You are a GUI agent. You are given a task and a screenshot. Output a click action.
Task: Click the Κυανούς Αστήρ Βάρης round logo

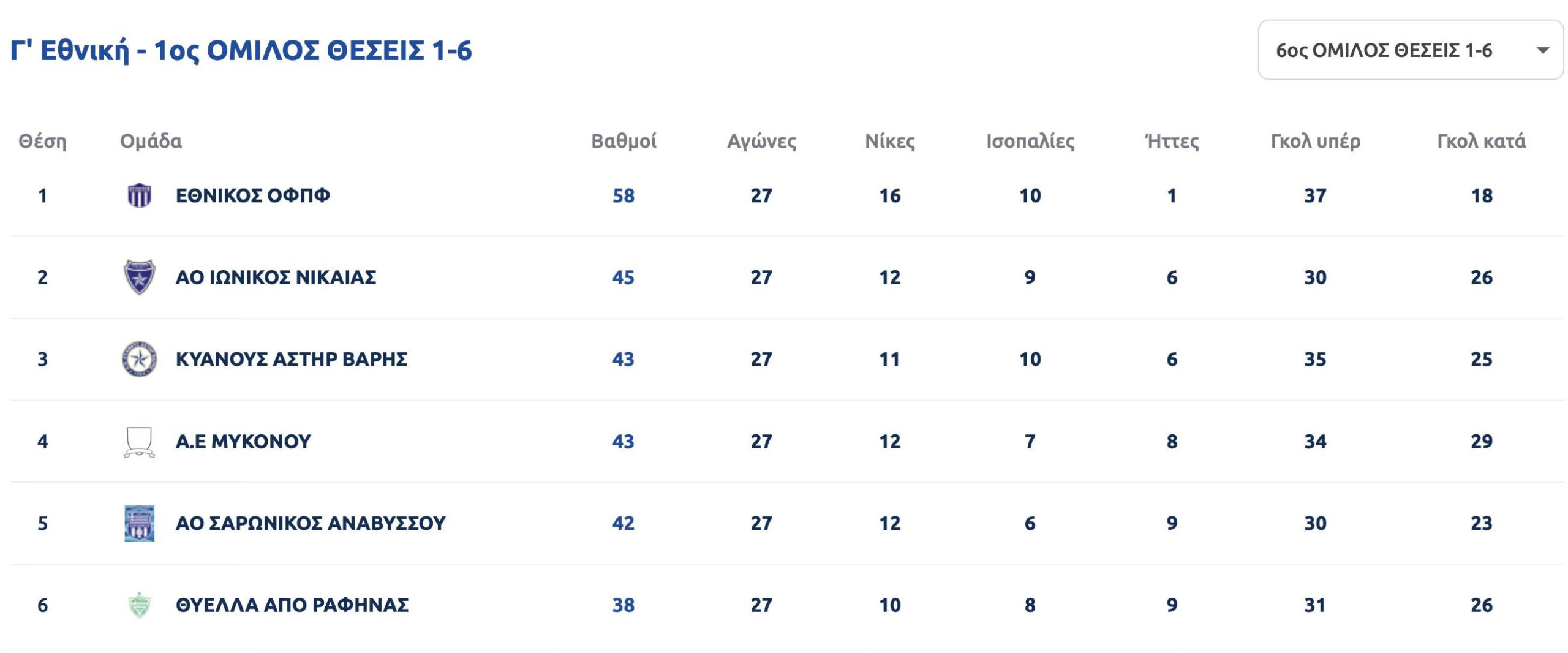(139, 359)
